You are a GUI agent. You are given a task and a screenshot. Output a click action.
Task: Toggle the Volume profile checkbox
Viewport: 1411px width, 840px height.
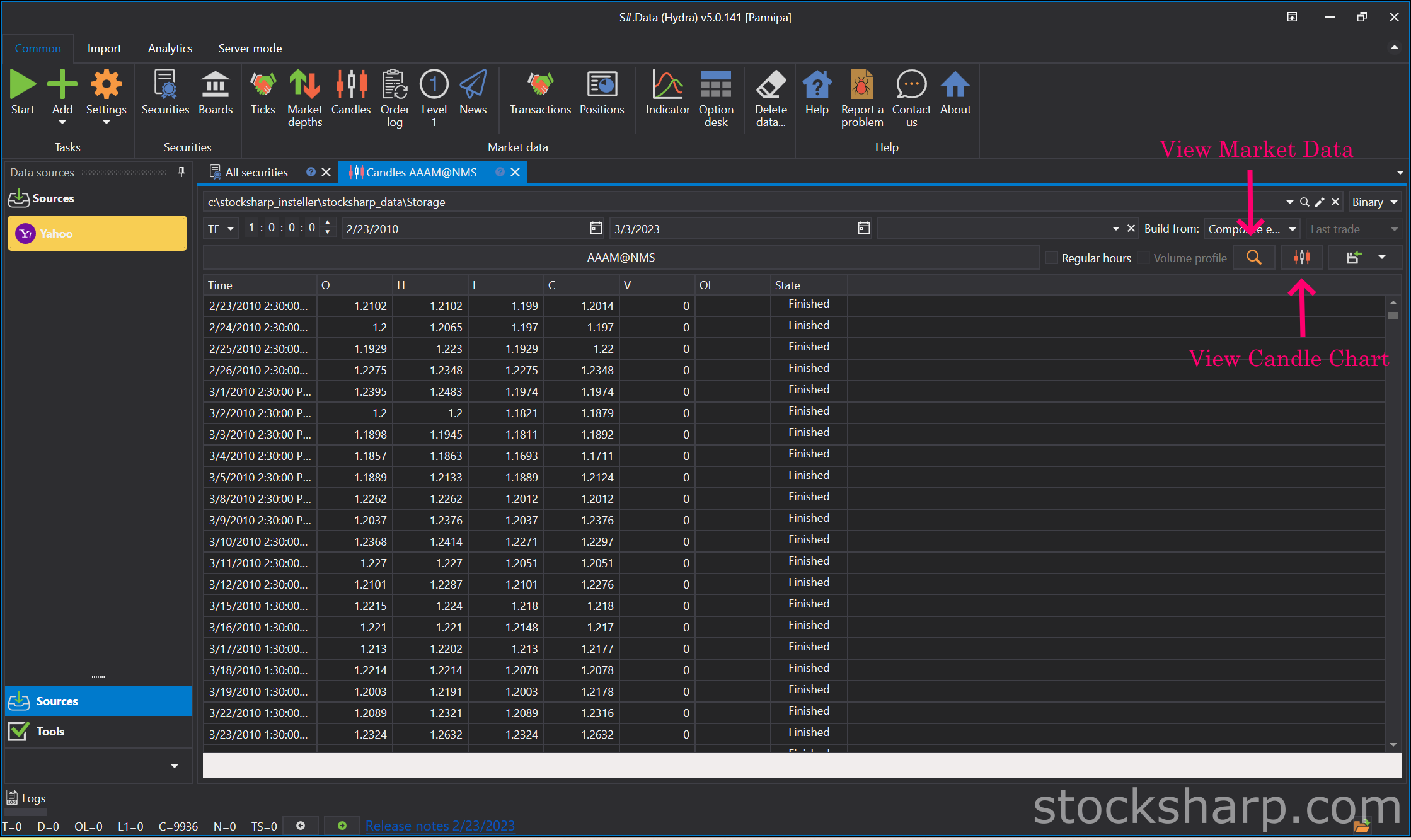pyautogui.click(x=1143, y=258)
